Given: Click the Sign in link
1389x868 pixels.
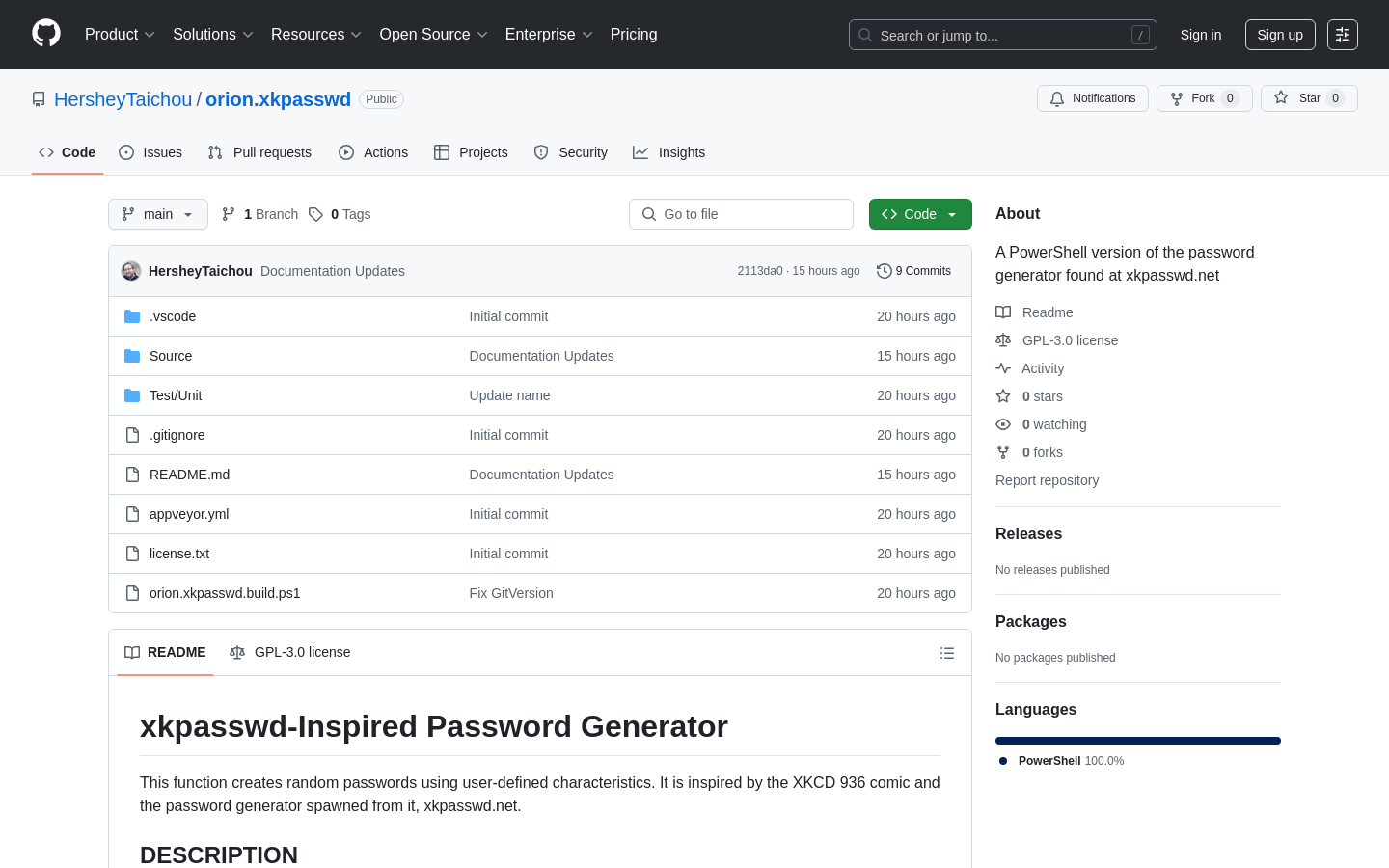Looking at the screenshot, I should point(1201,35).
